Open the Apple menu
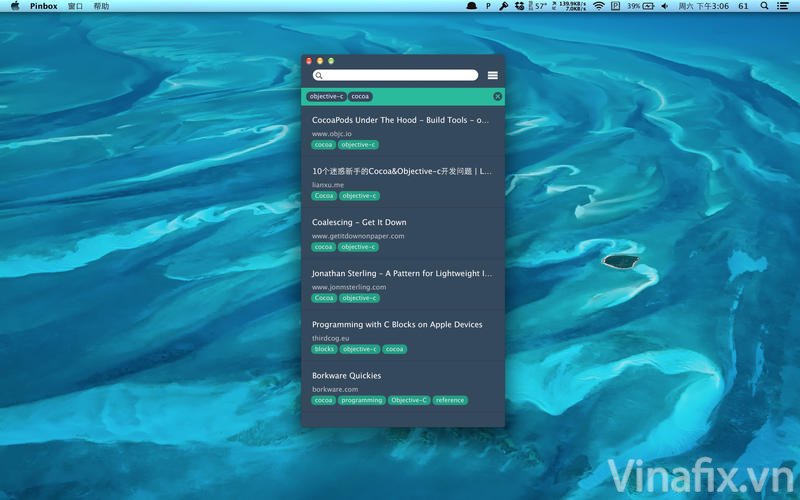The width and height of the screenshot is (800, 500). point(15,6)
